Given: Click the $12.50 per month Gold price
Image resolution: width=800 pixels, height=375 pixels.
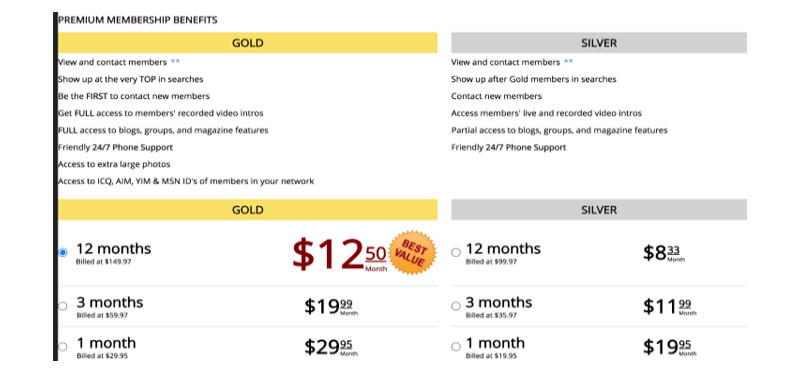Looking at the screenshot, I should [x=340, y=255].
